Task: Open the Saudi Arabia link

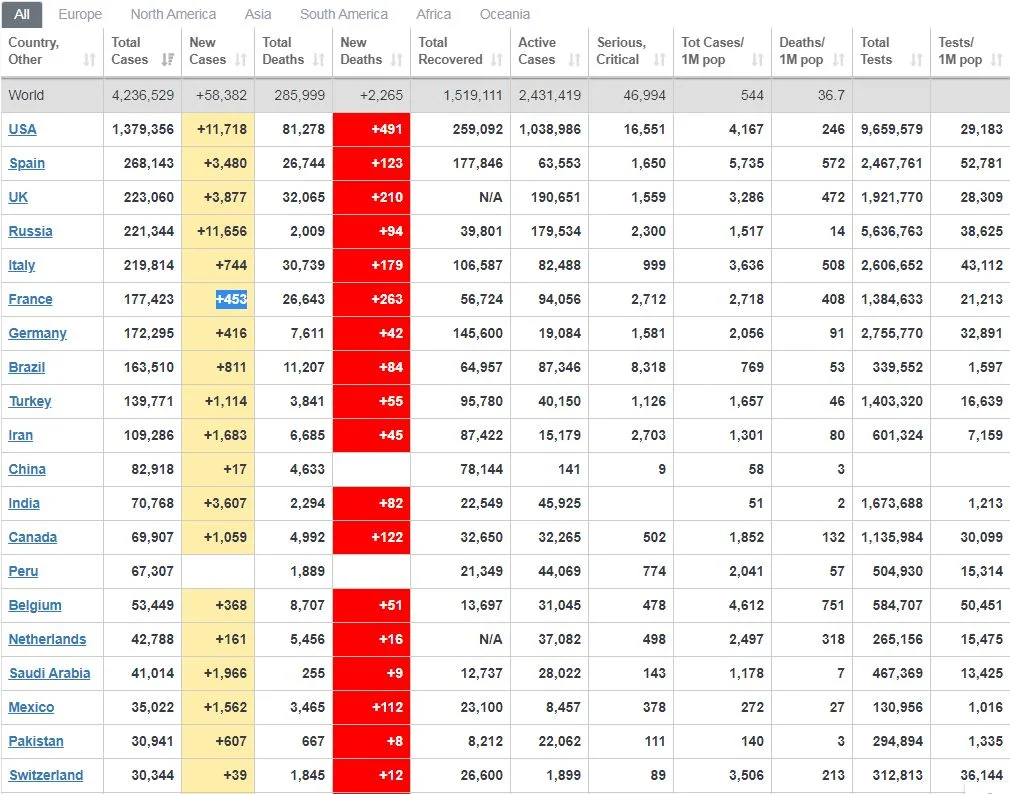Action: [x=50, y=674]
